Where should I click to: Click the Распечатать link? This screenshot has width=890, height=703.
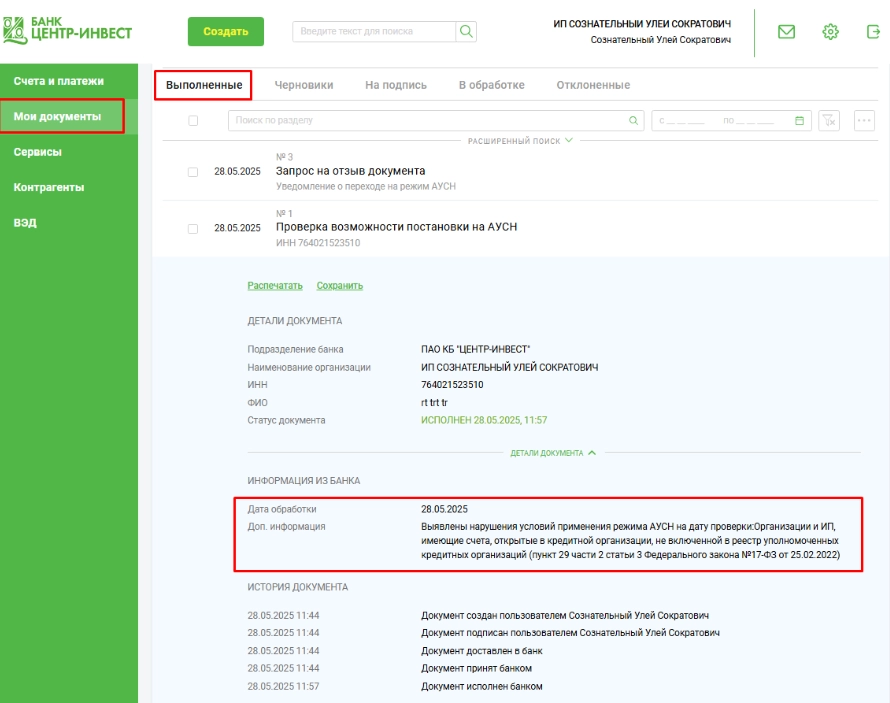pos(275,286)
